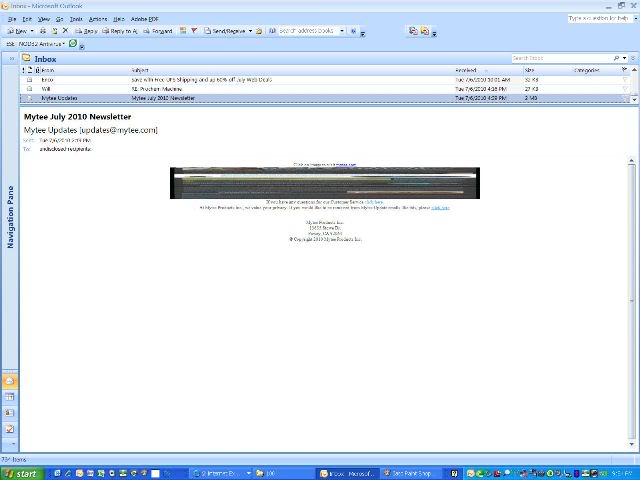640x480 pixels.
Task: Toggle follow-up flag on the 32 KB message
Action: point(624,80)
